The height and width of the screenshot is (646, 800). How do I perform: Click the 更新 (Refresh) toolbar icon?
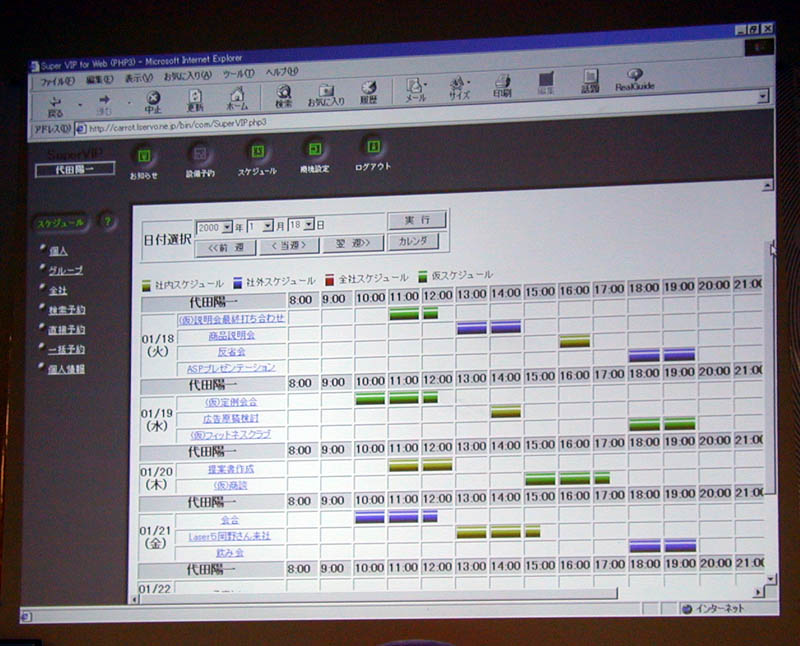point(195,100)
